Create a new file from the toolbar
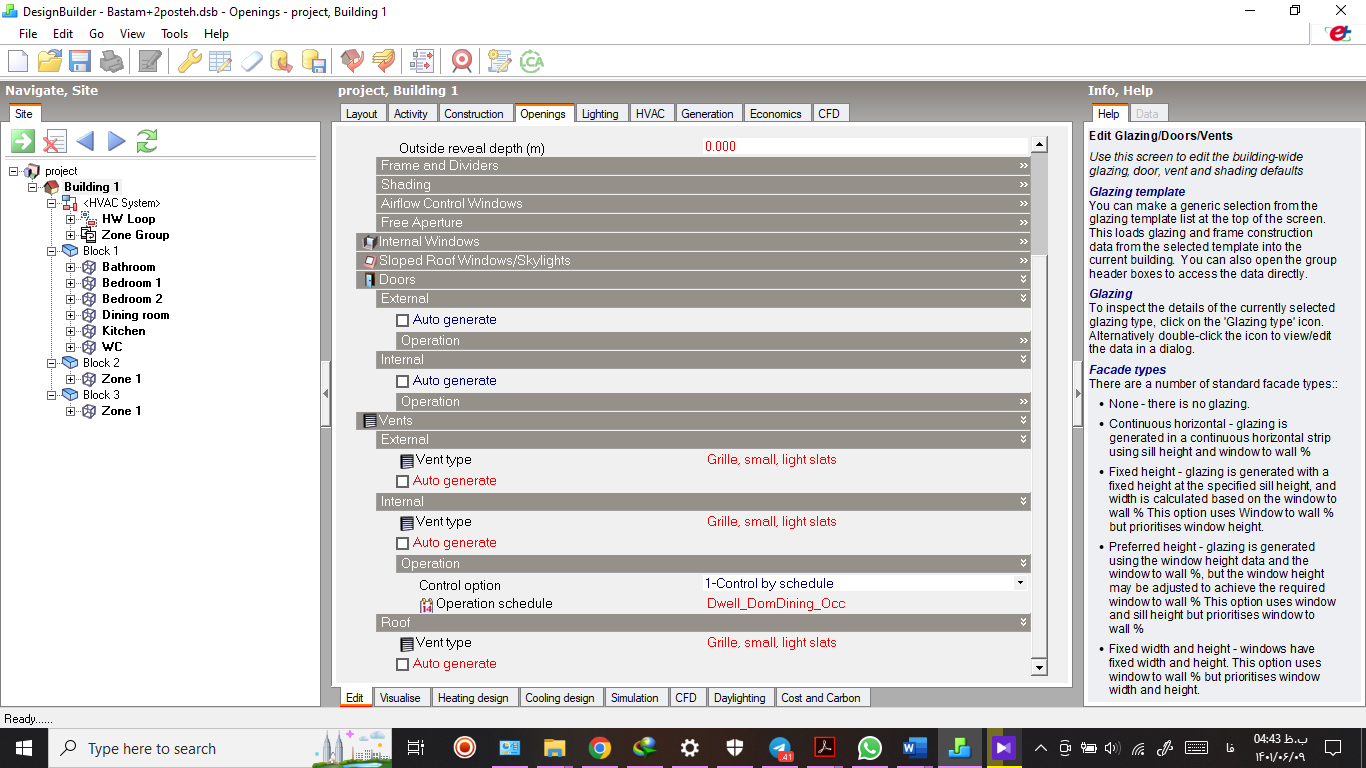Viewport: 1366px width, 768px height. 18,61
